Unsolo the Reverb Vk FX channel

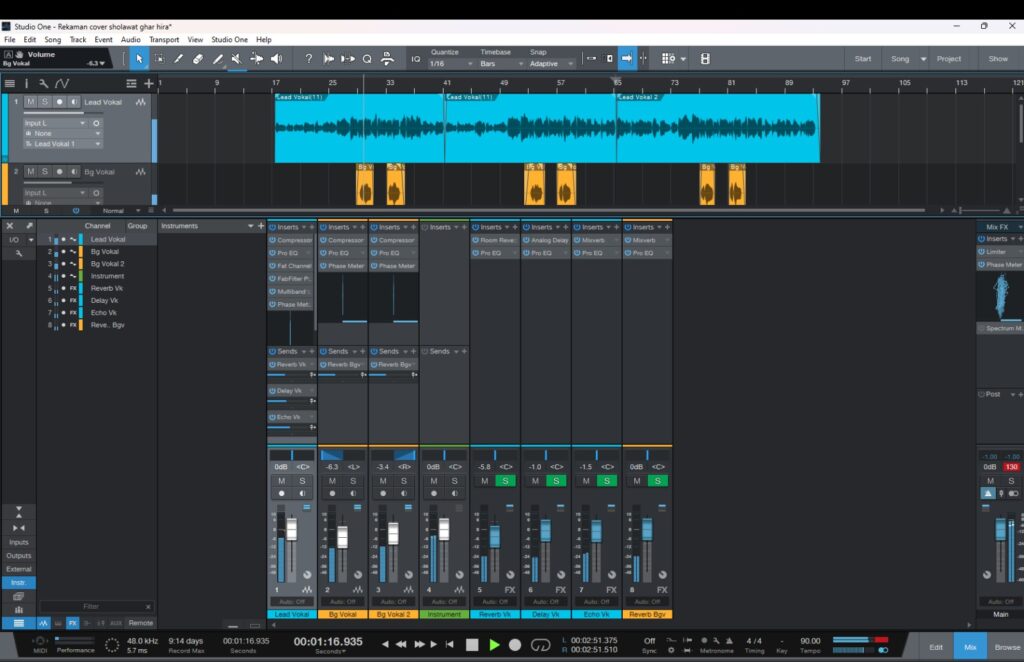pyautogui.click(x=505, y=481)
